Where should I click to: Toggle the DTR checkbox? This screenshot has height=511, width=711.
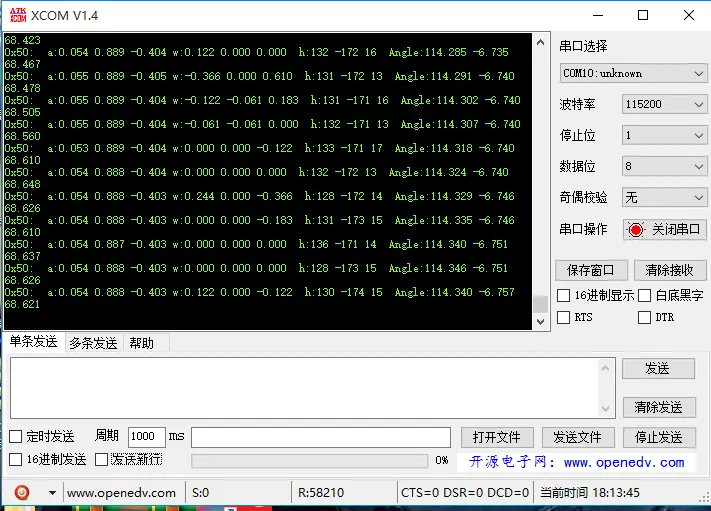(x=644, y=317)
